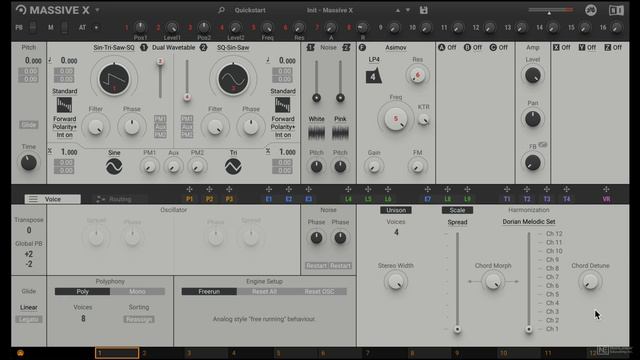Adjust oscillator 1 level slider
Image resolution: width=640 pixels, height=360 pixels.
pyautogui.click(x=160, y=78)
